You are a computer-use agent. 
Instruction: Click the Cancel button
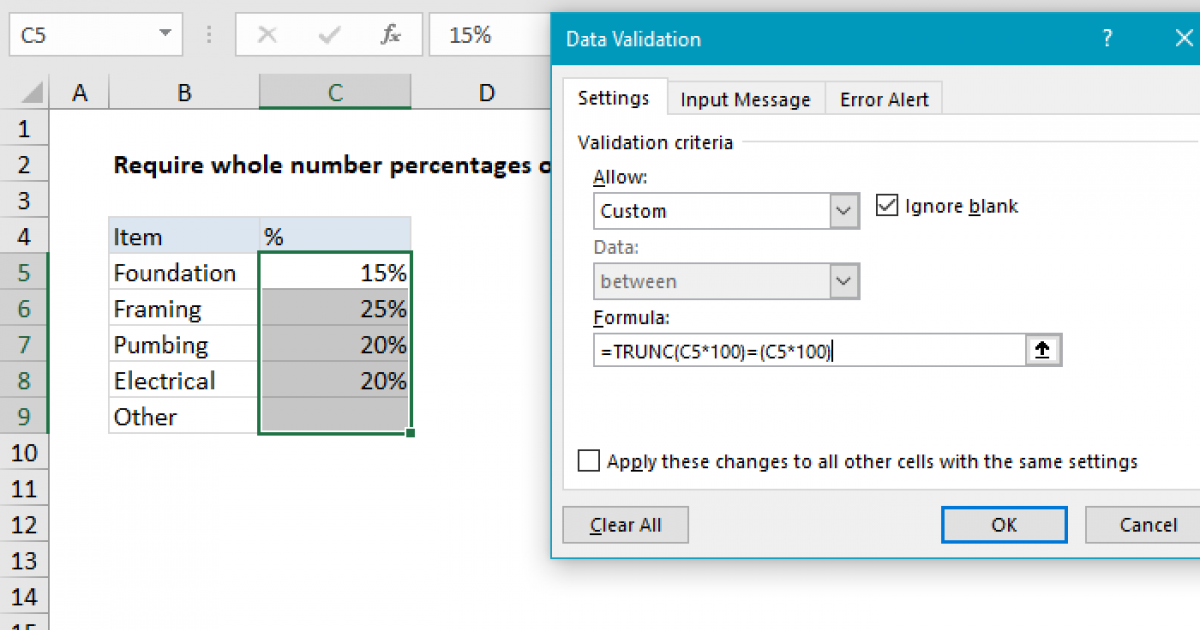click(x=1148, y=524)
